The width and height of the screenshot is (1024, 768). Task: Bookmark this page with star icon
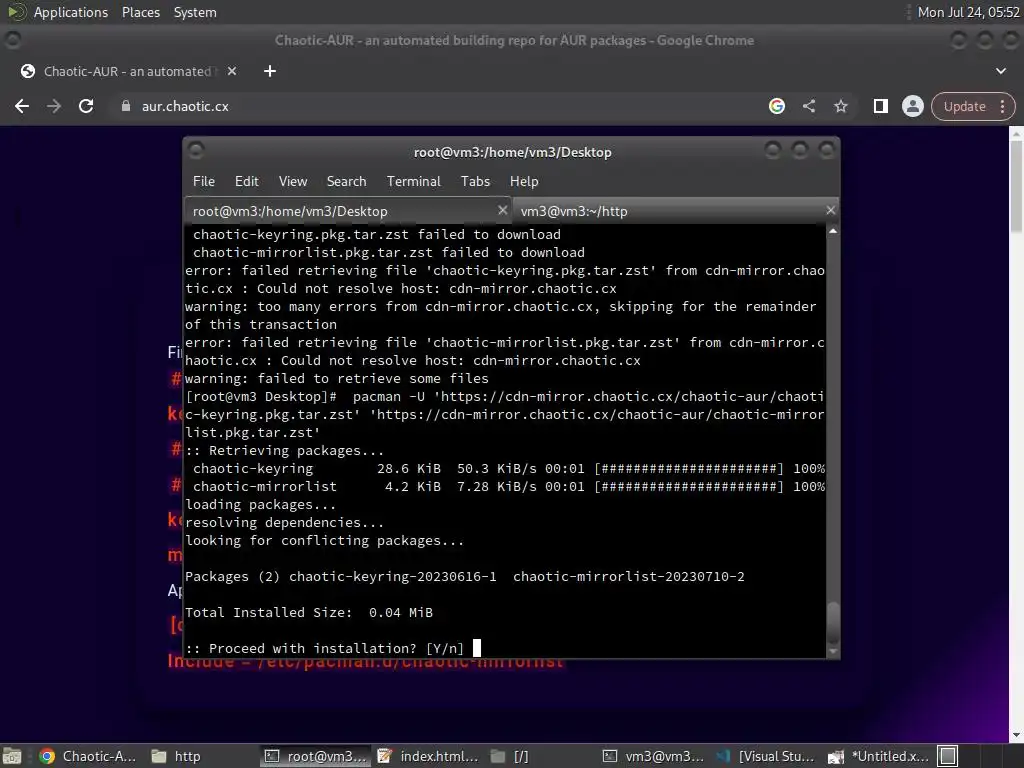click(x=840, y=106)
